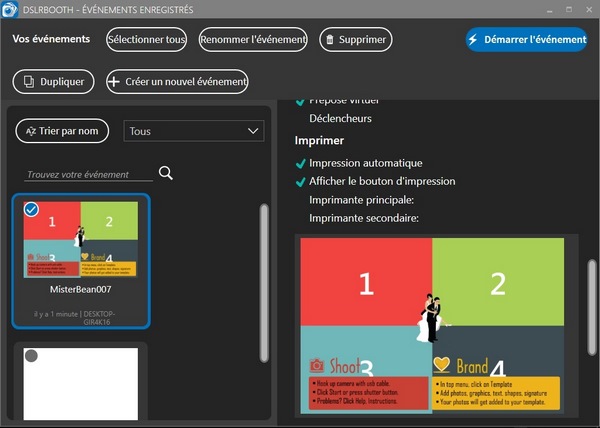
Task: Click the 'il y a 1 minute' timestamp
Action: 55,314
